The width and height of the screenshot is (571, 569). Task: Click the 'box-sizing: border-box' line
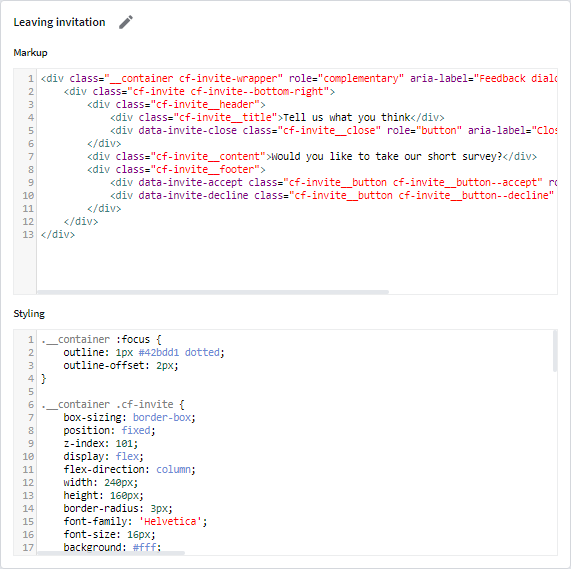click(130, 418)
